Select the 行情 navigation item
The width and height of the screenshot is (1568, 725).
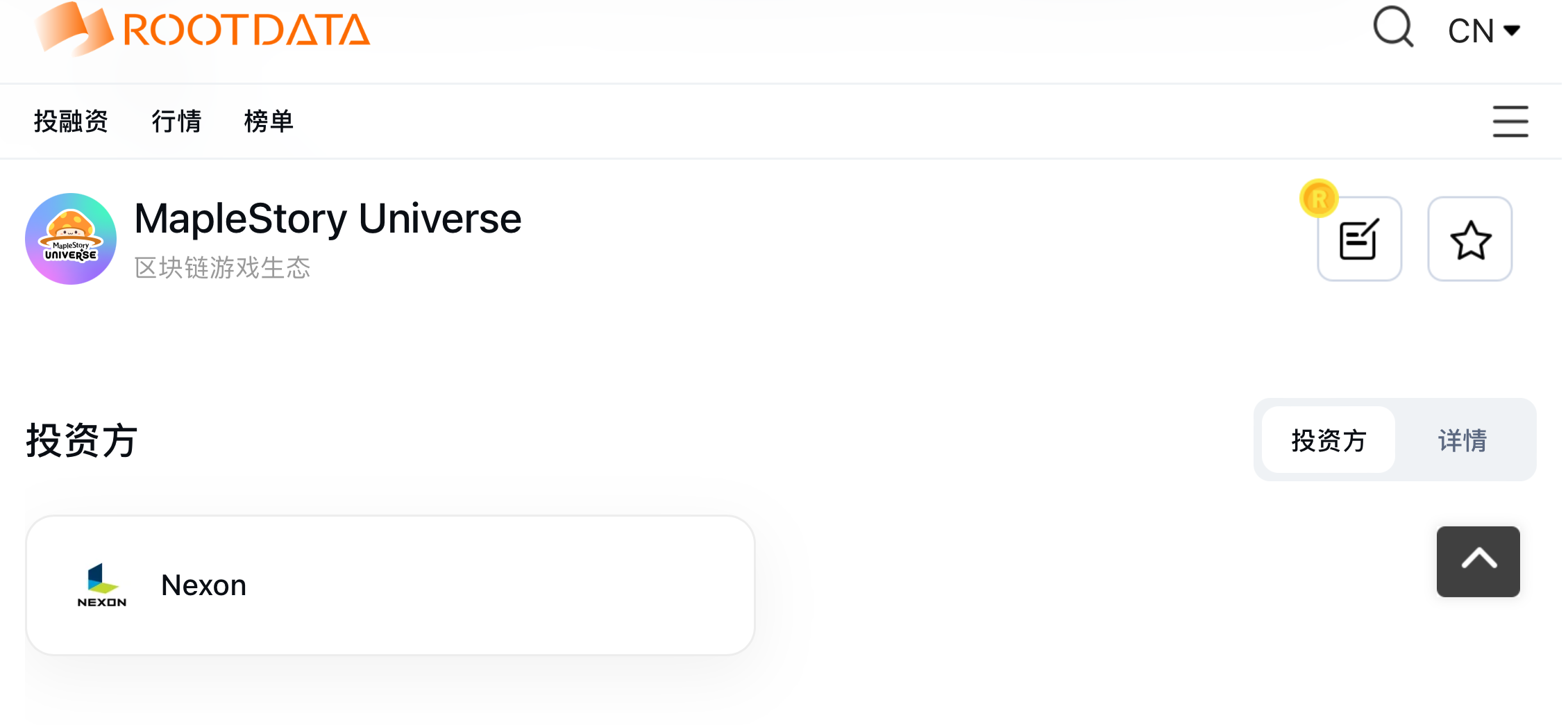click(176, 122)
